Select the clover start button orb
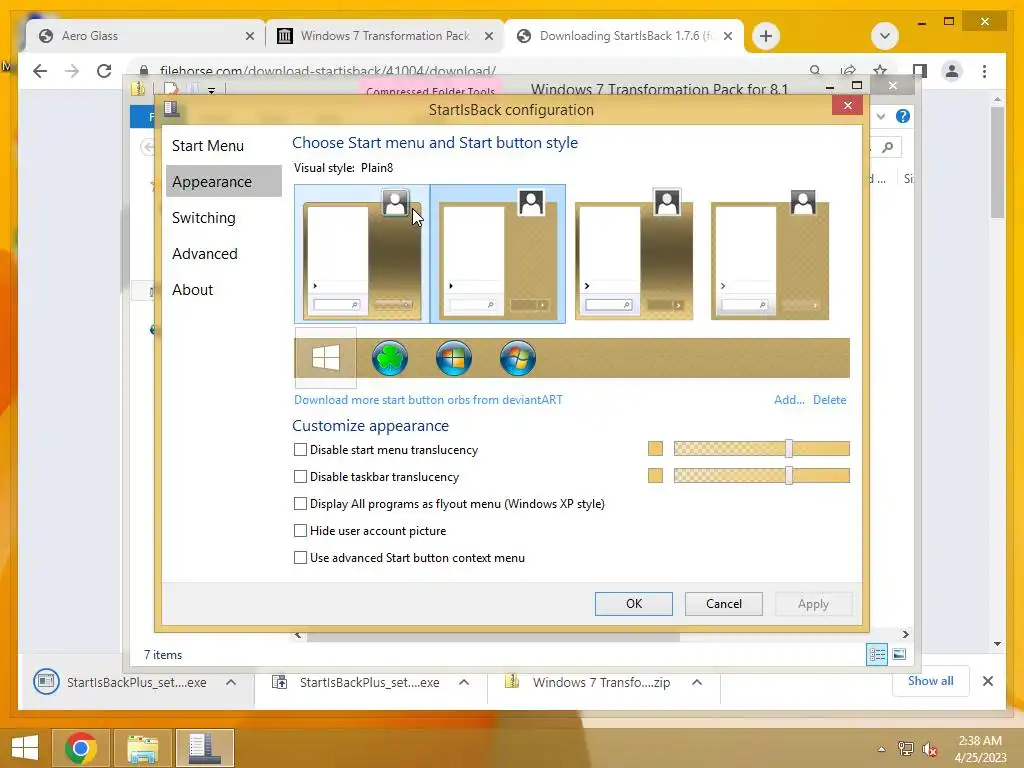Screen dimensions: 1024x768 [390, 358]
